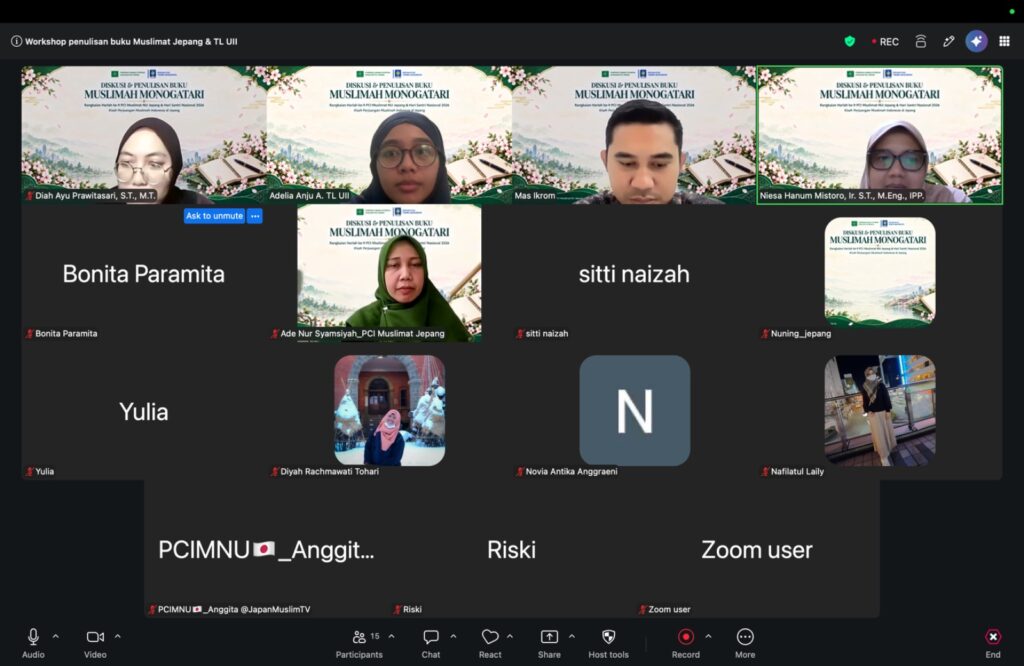Image resolution: width=1024 pixels, height=666 pixels.
Task: Expand the Video options arrow
Action: point(118,636)
